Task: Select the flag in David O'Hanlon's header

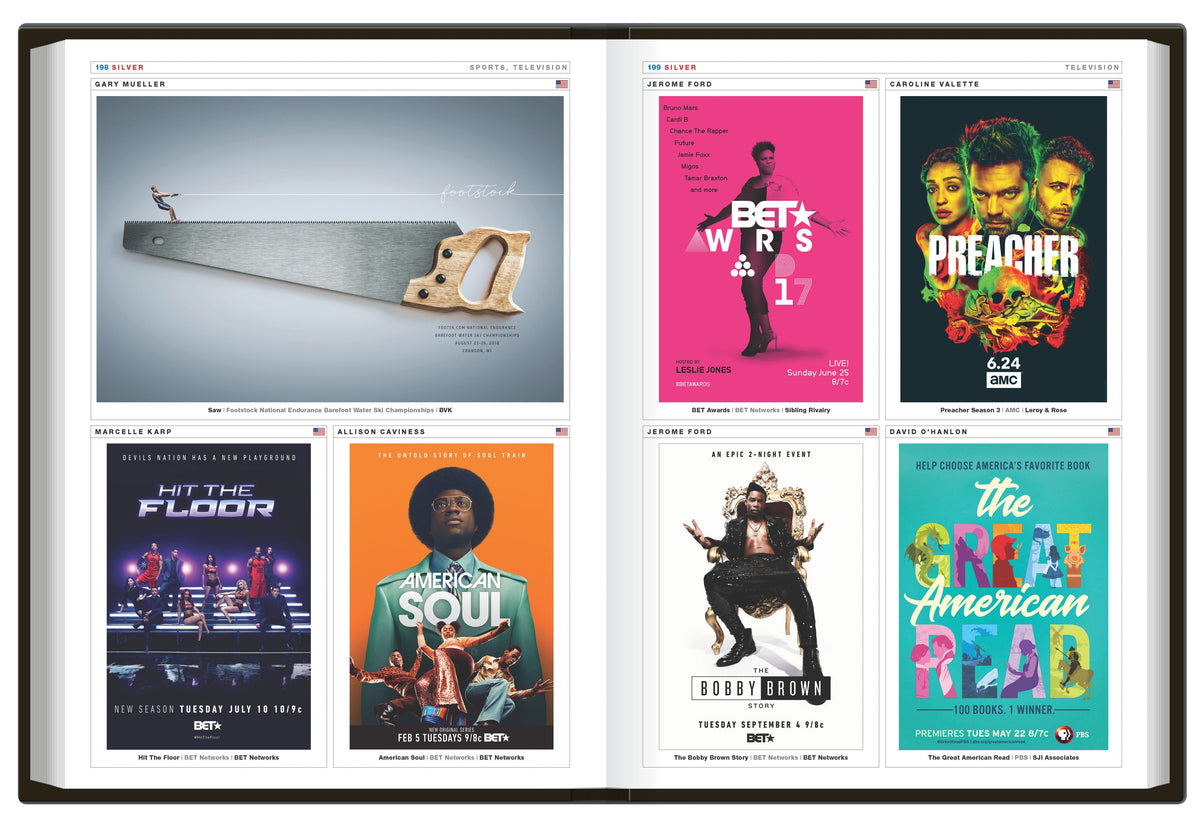Action: click(x=1113, y=432)
